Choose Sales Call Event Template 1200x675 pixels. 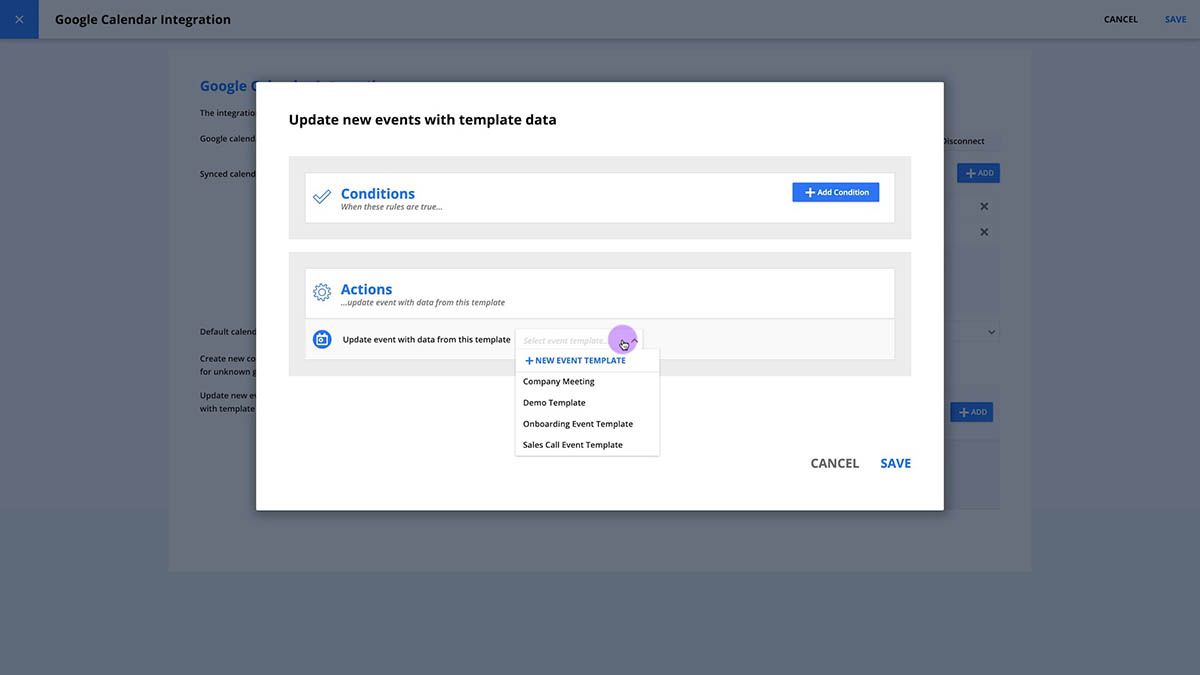coord(587,445)
